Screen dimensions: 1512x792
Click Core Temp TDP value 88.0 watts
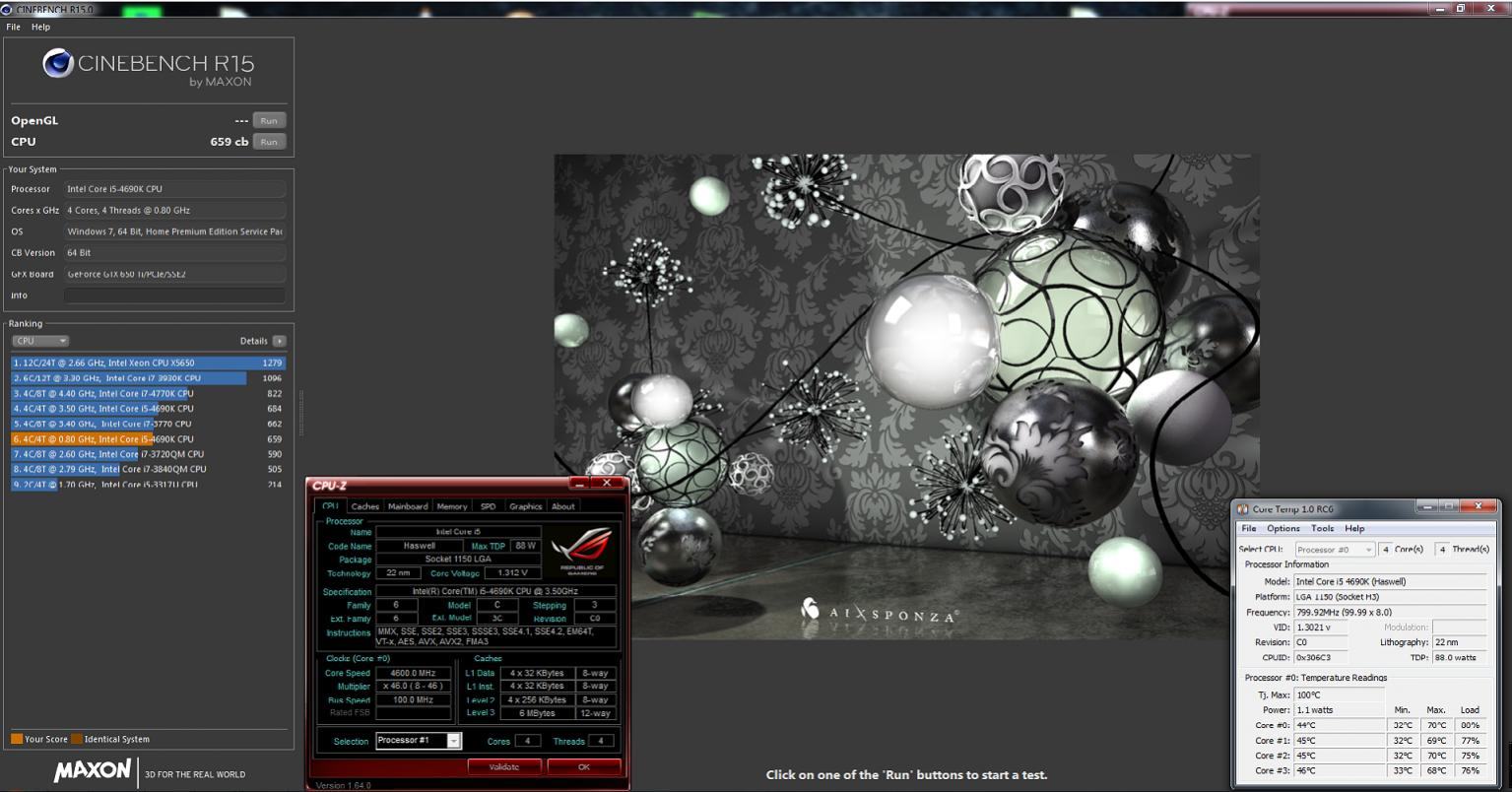tap(1460, 658)
